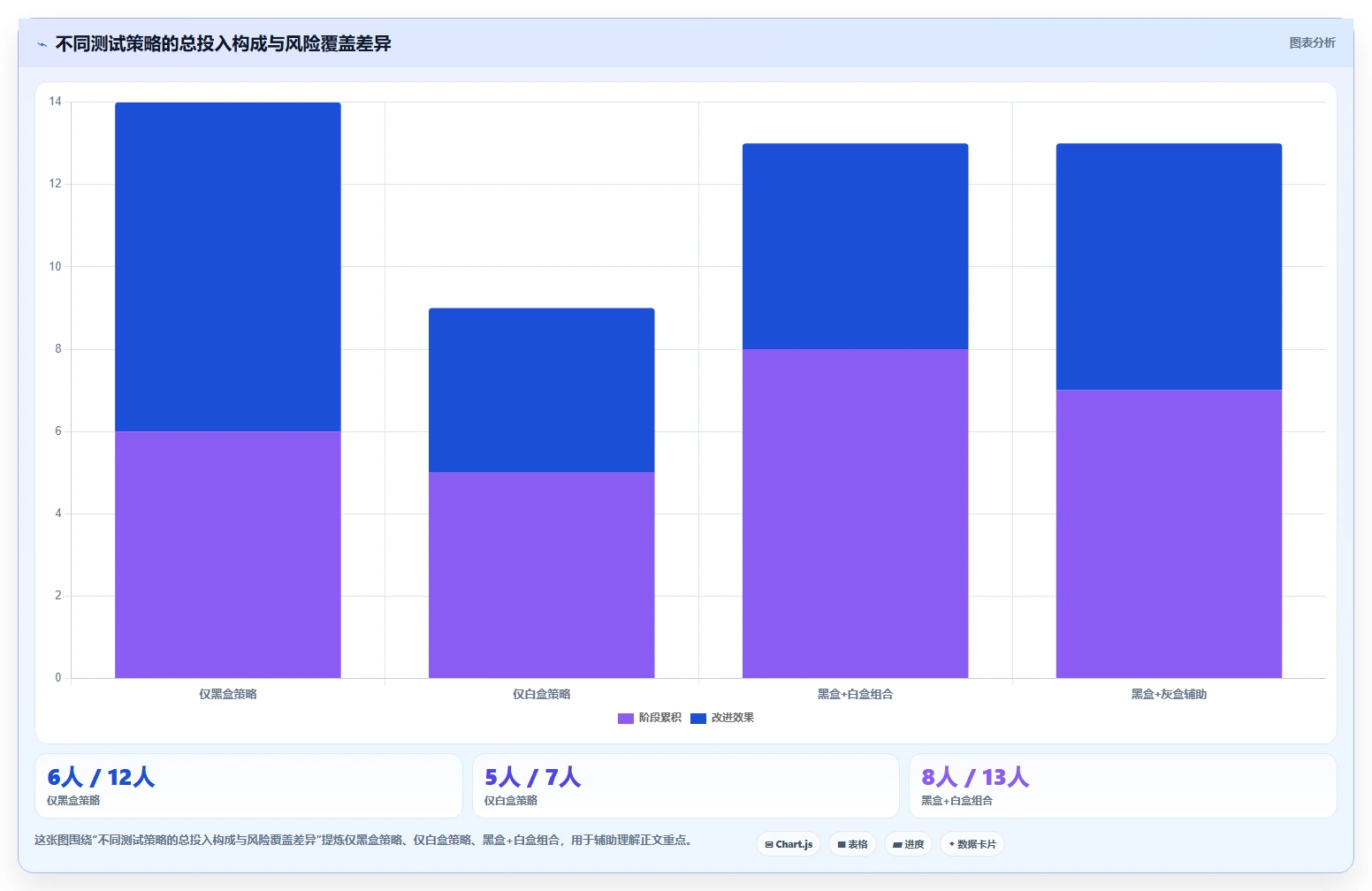
Task: Click the blue segment of 黑盒+白盒组合 bar
Action: (856, 246)
